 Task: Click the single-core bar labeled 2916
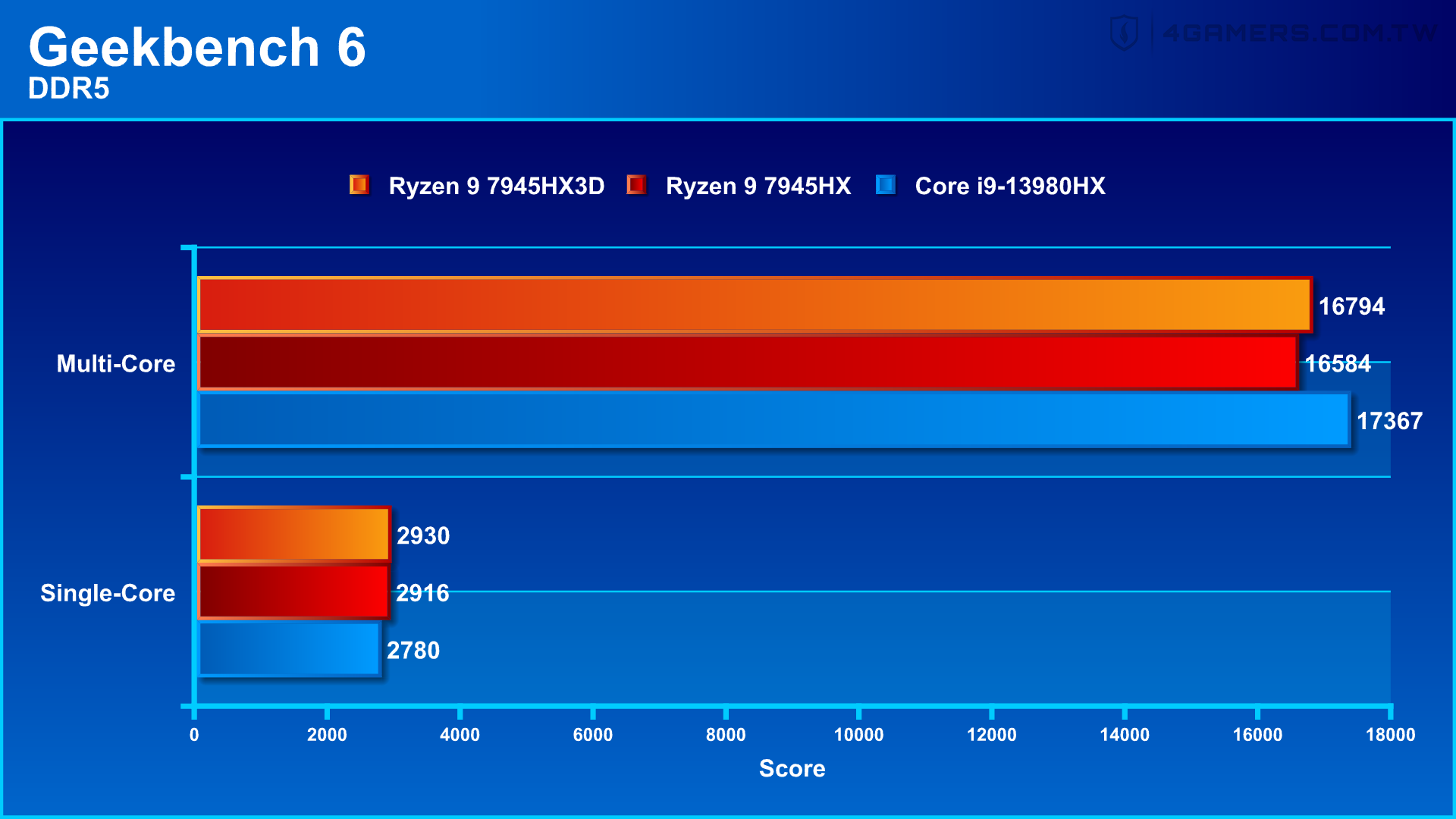293,591
